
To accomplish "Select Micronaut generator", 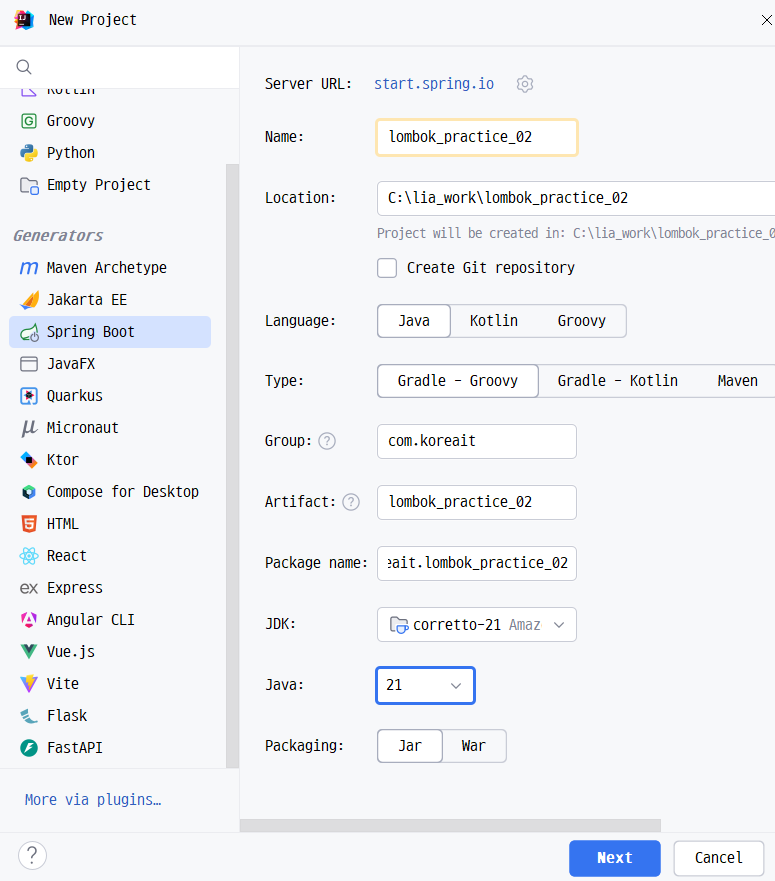I will [x=110, y=428].
